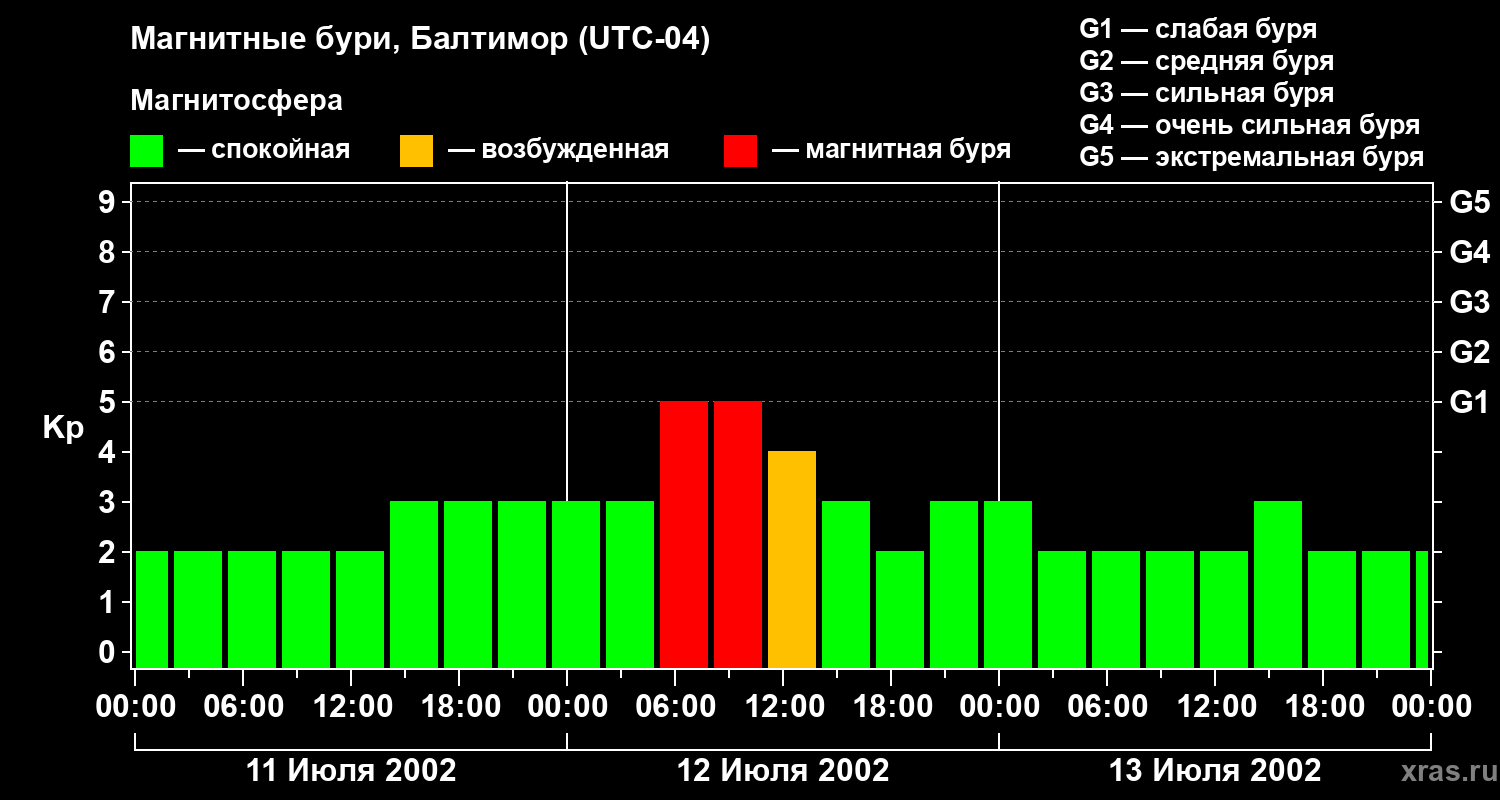Click the green 'спокойная' legend swatch
Image resolution: width=1500 pixels, height=800 pixels.
146,151
